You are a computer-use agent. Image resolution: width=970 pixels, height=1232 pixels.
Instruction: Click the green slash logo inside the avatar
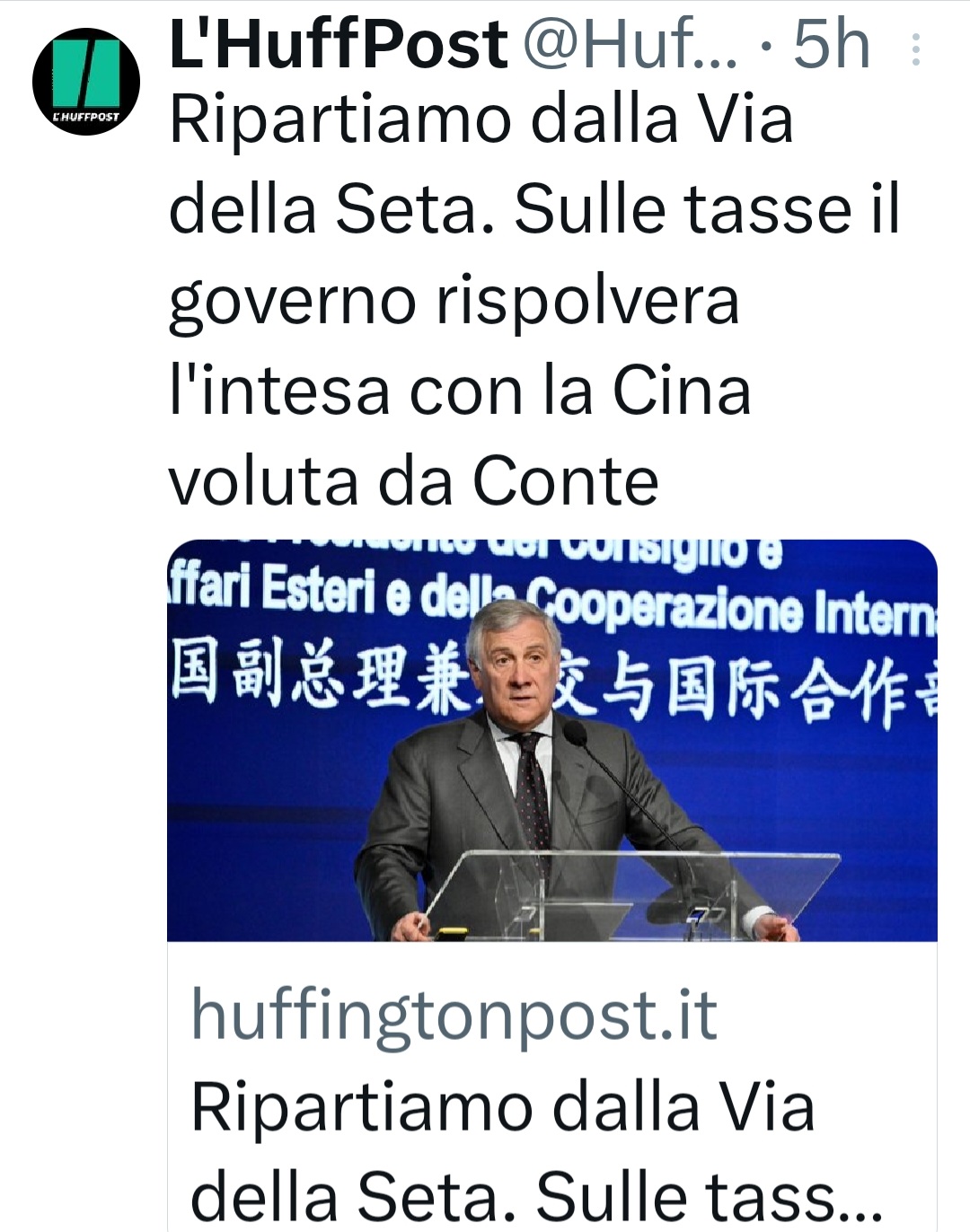click(86, 72)
